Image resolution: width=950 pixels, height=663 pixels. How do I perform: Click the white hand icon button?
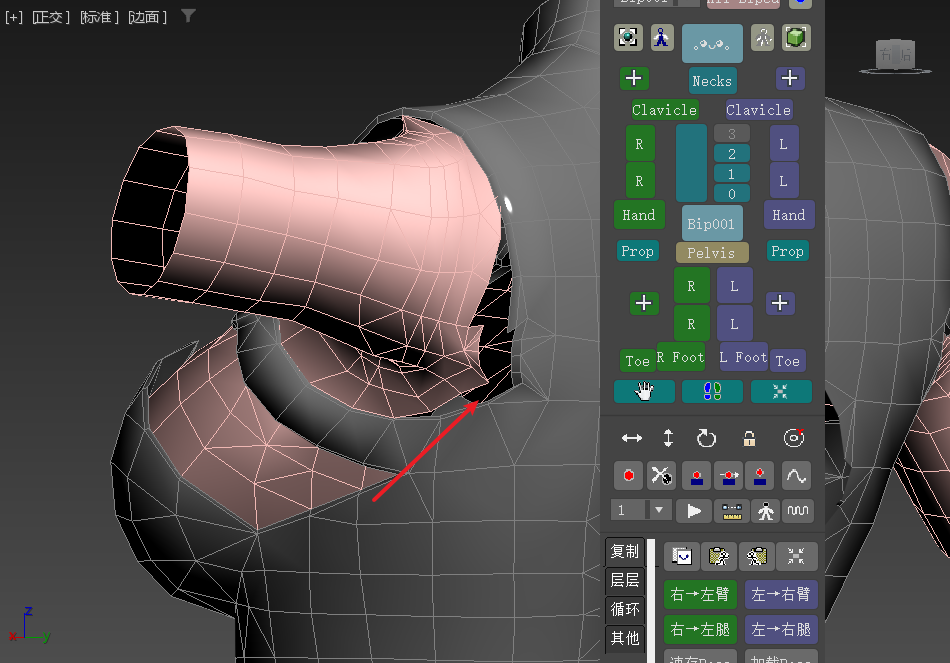pos(644,391)
